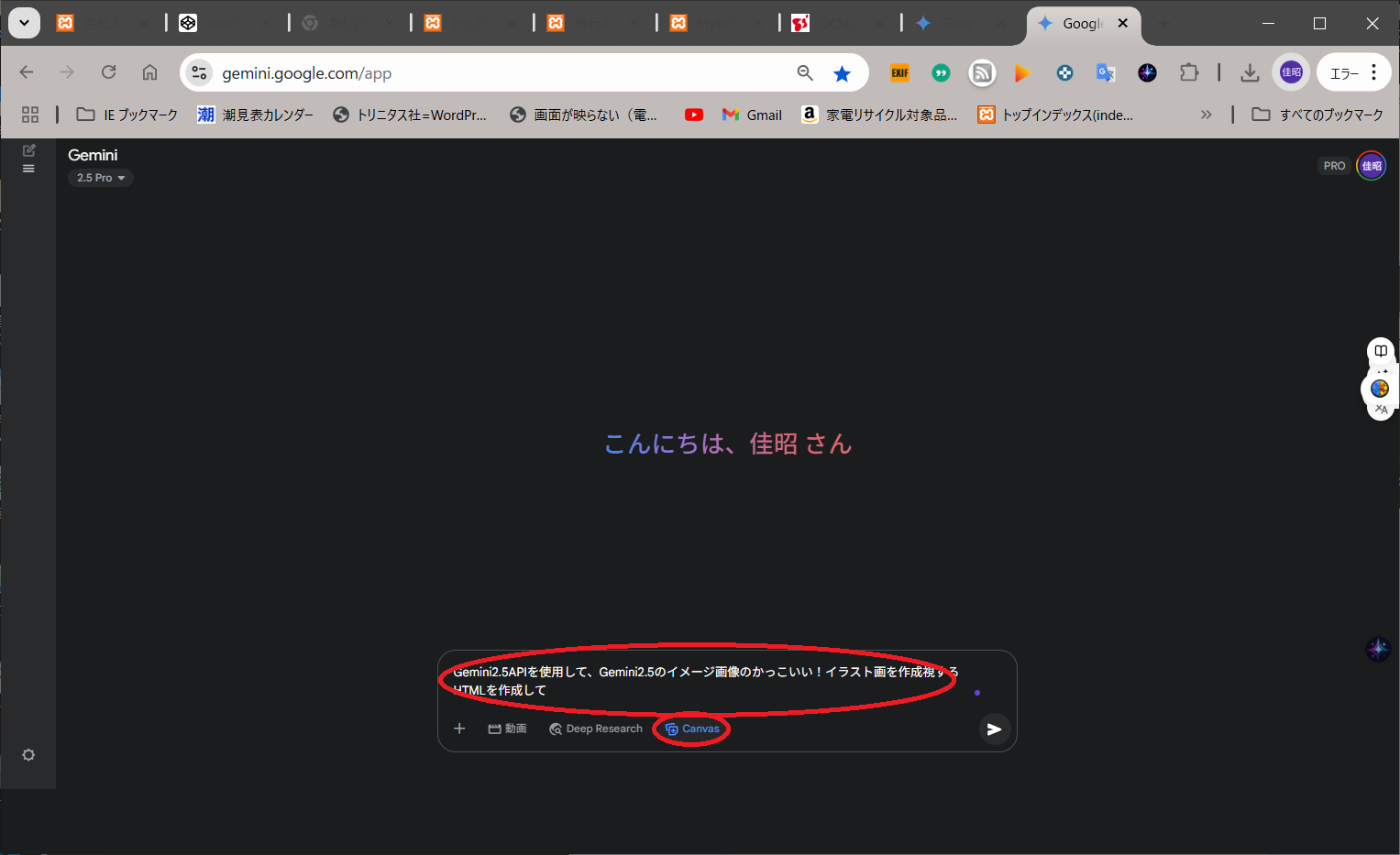Toggle the Canvas tool
The width and height of the screenshot is (1400, 855).
pyautogui.click(x=692, y=729)
